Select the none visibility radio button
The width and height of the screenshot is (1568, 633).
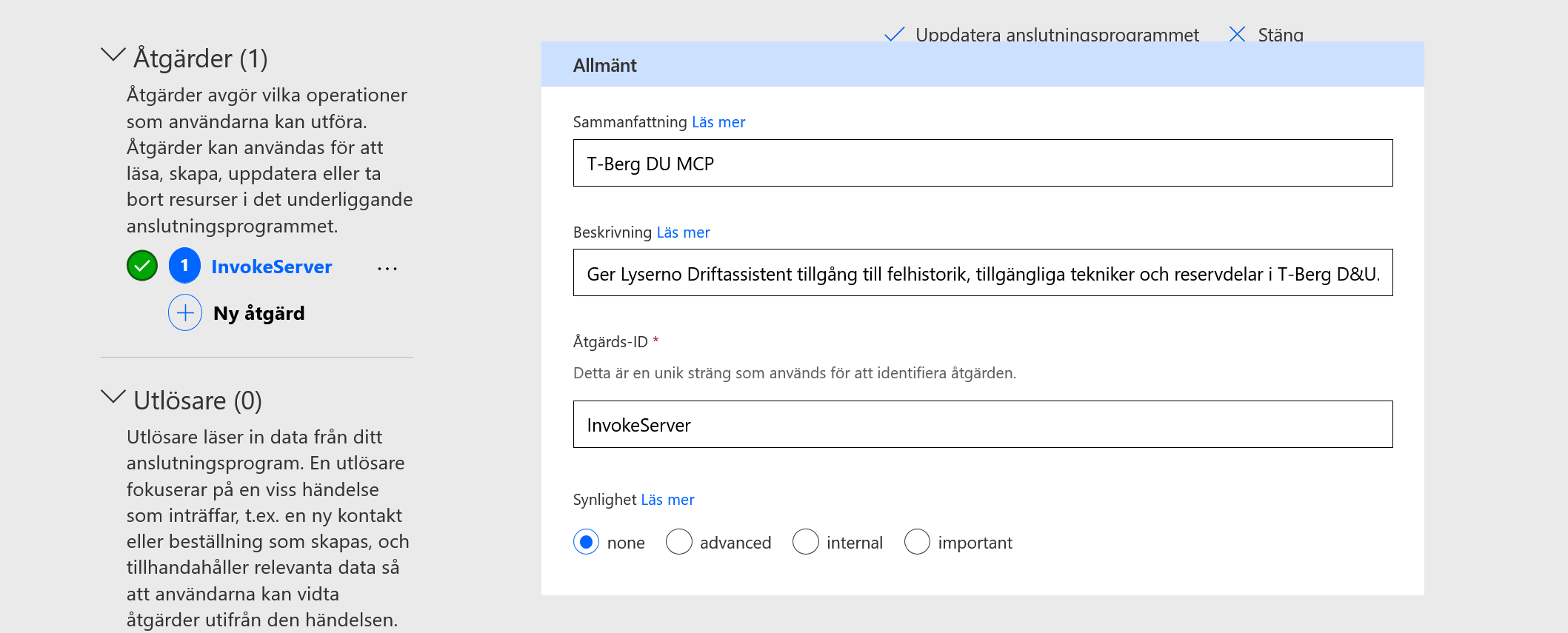[586, 542]
